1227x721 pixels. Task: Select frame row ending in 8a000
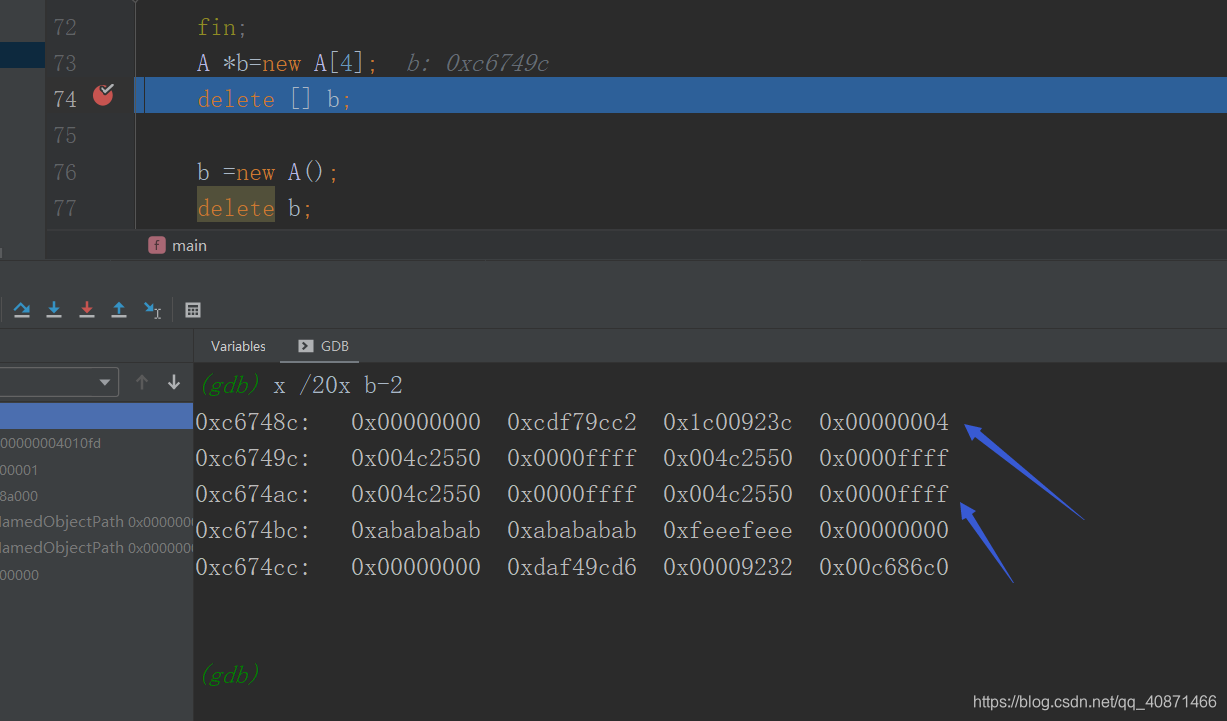pyautogui.click(x=96, y=496)
